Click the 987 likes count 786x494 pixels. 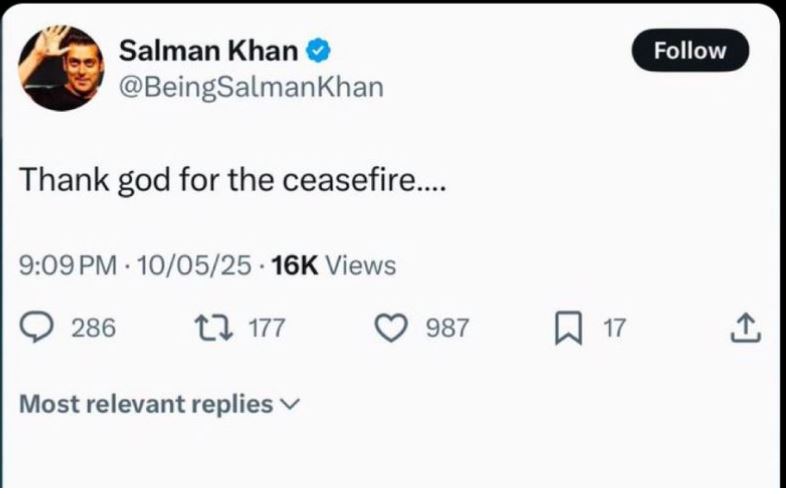click(x=447, y=328)
